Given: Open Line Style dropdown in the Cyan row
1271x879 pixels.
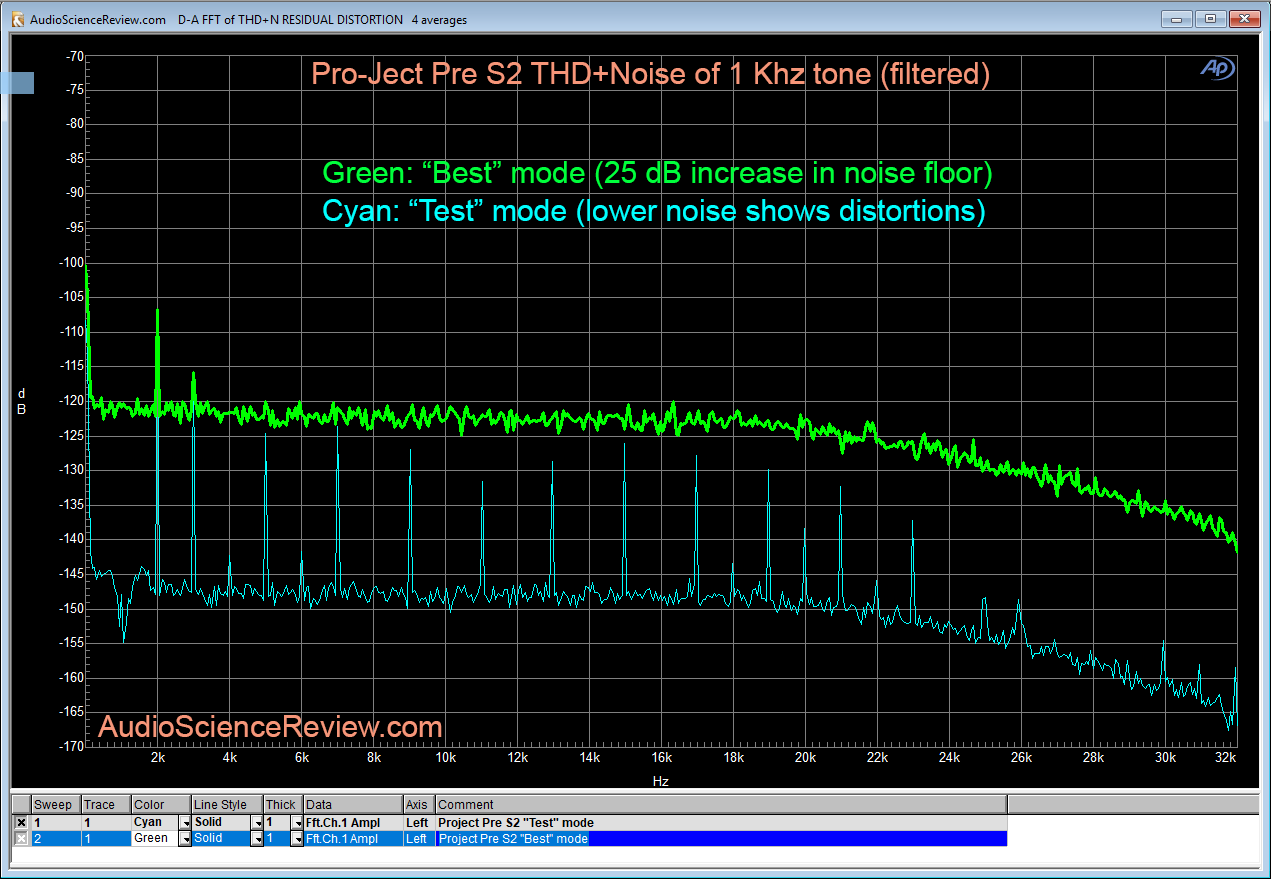Looking at the screenshot, I should click(x=257, y=823).
